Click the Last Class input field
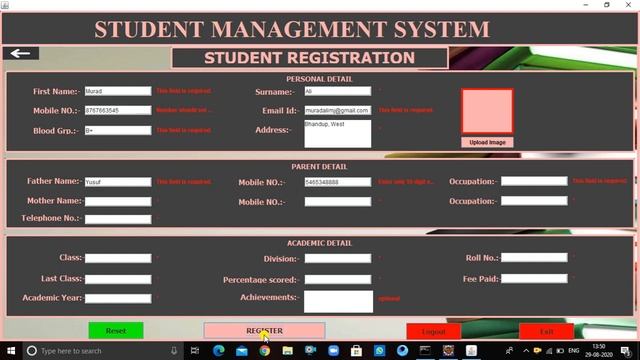The image size is (640, 360). 118,279
